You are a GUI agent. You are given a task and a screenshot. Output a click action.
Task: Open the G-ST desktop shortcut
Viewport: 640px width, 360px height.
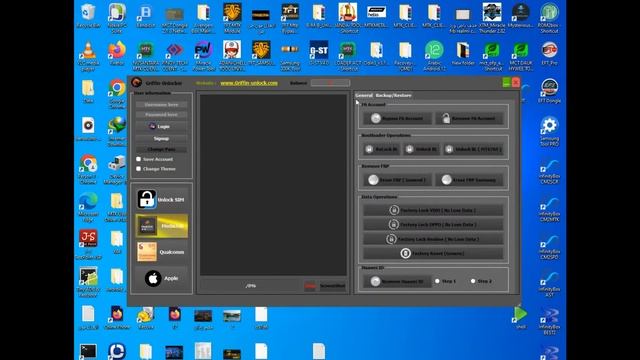pyautogui.click(x=319, y=53)
